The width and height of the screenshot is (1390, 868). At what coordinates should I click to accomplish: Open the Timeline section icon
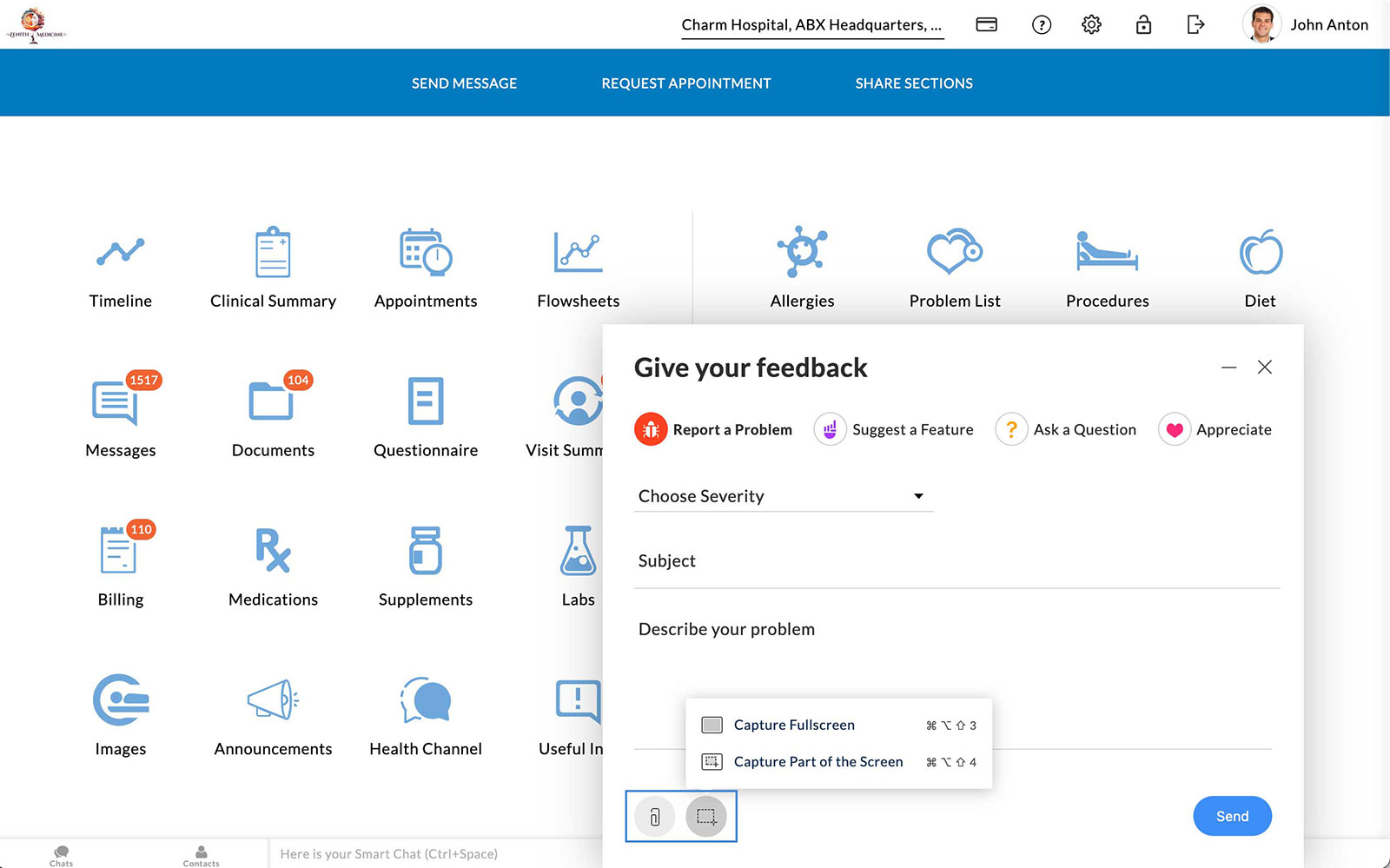pyautogui.click(x=121, y=252)
